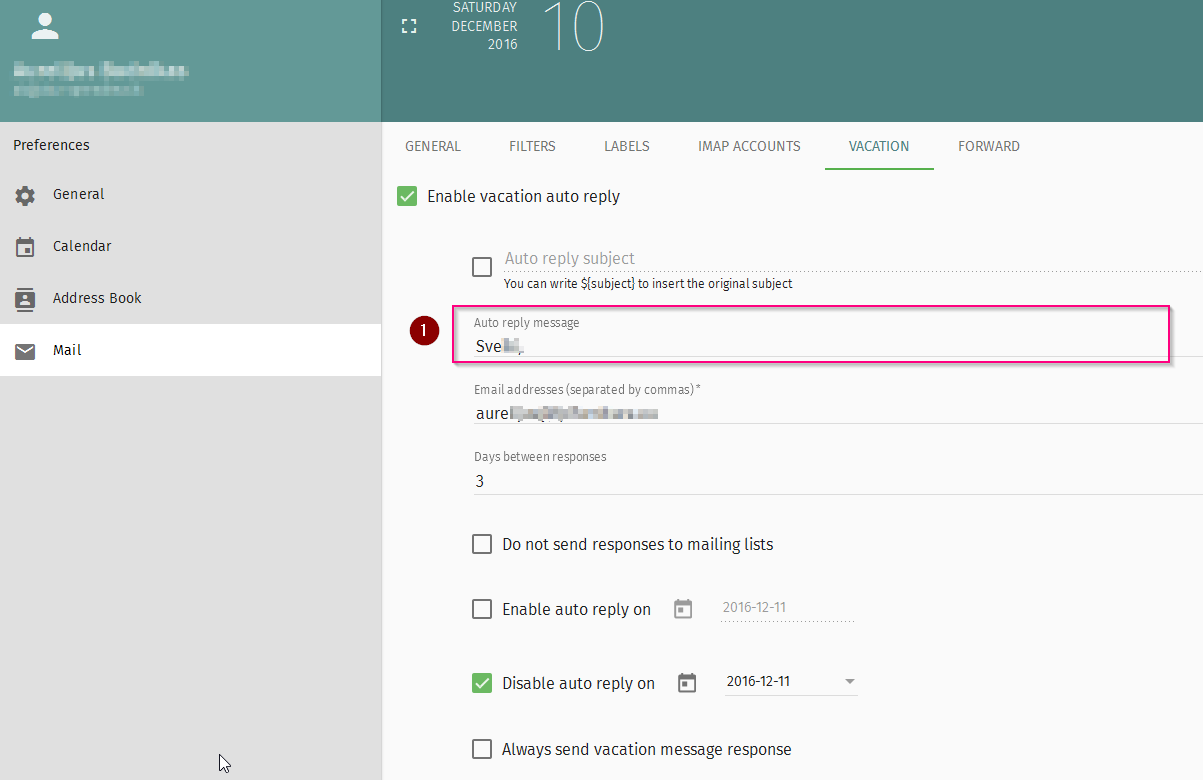The image size is (1203, 780).
Task: Open the IMAP Accounts tab
Action: pos(749,146)
